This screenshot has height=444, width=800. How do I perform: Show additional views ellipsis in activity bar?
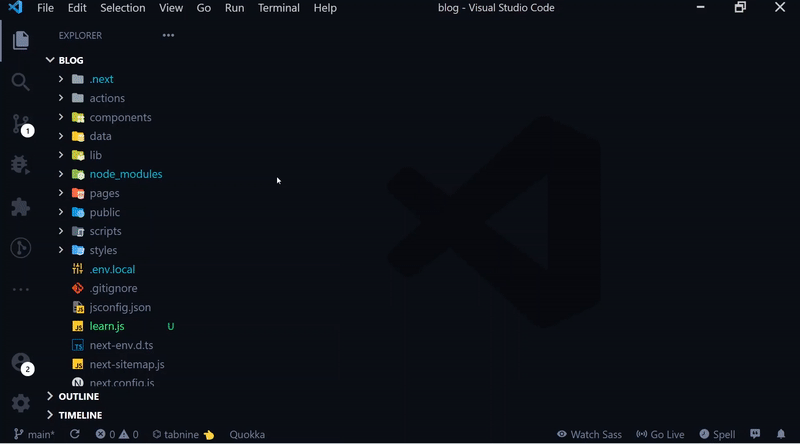tap(20, 289)
